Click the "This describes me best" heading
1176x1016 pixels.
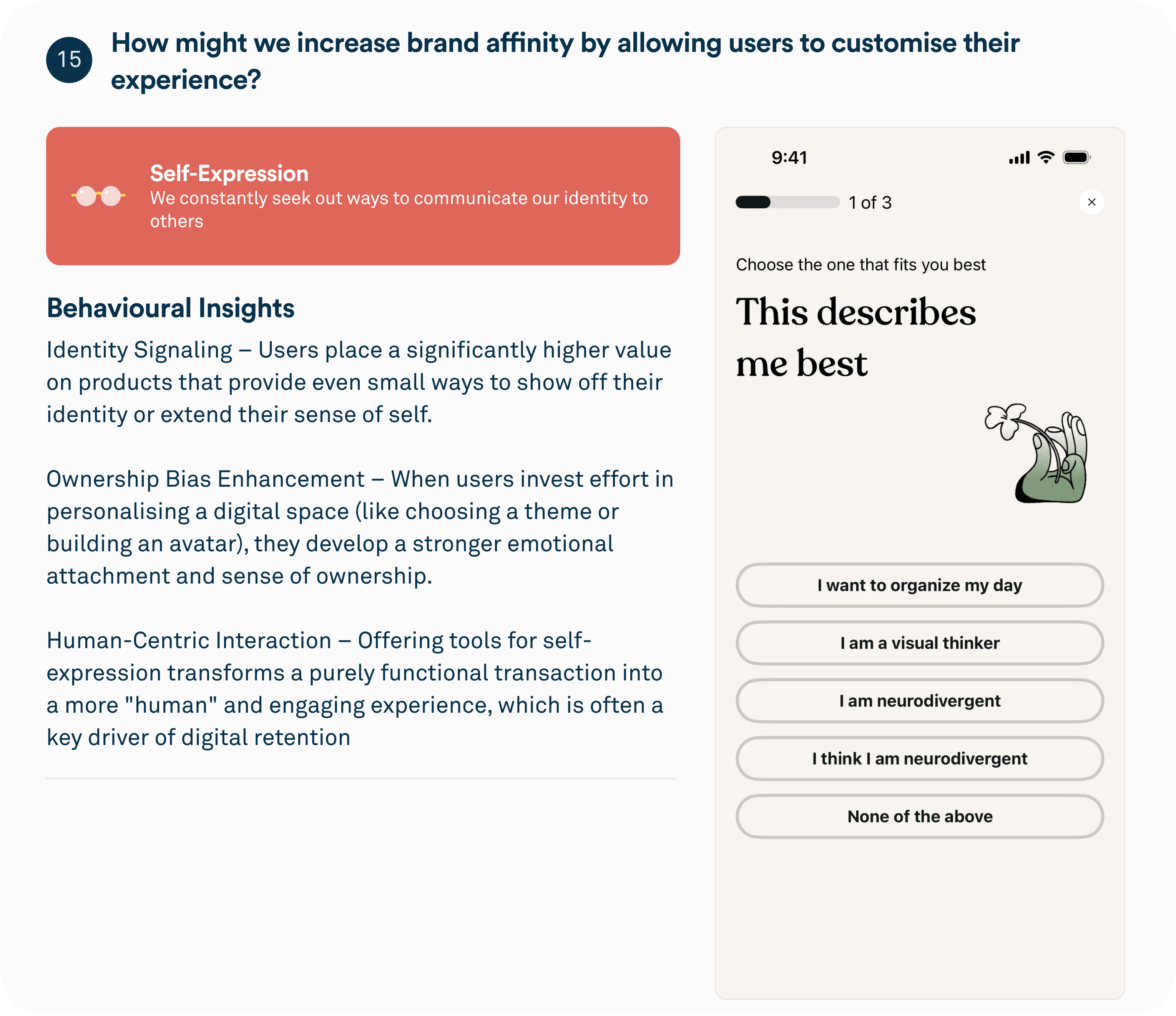point(855,337)
